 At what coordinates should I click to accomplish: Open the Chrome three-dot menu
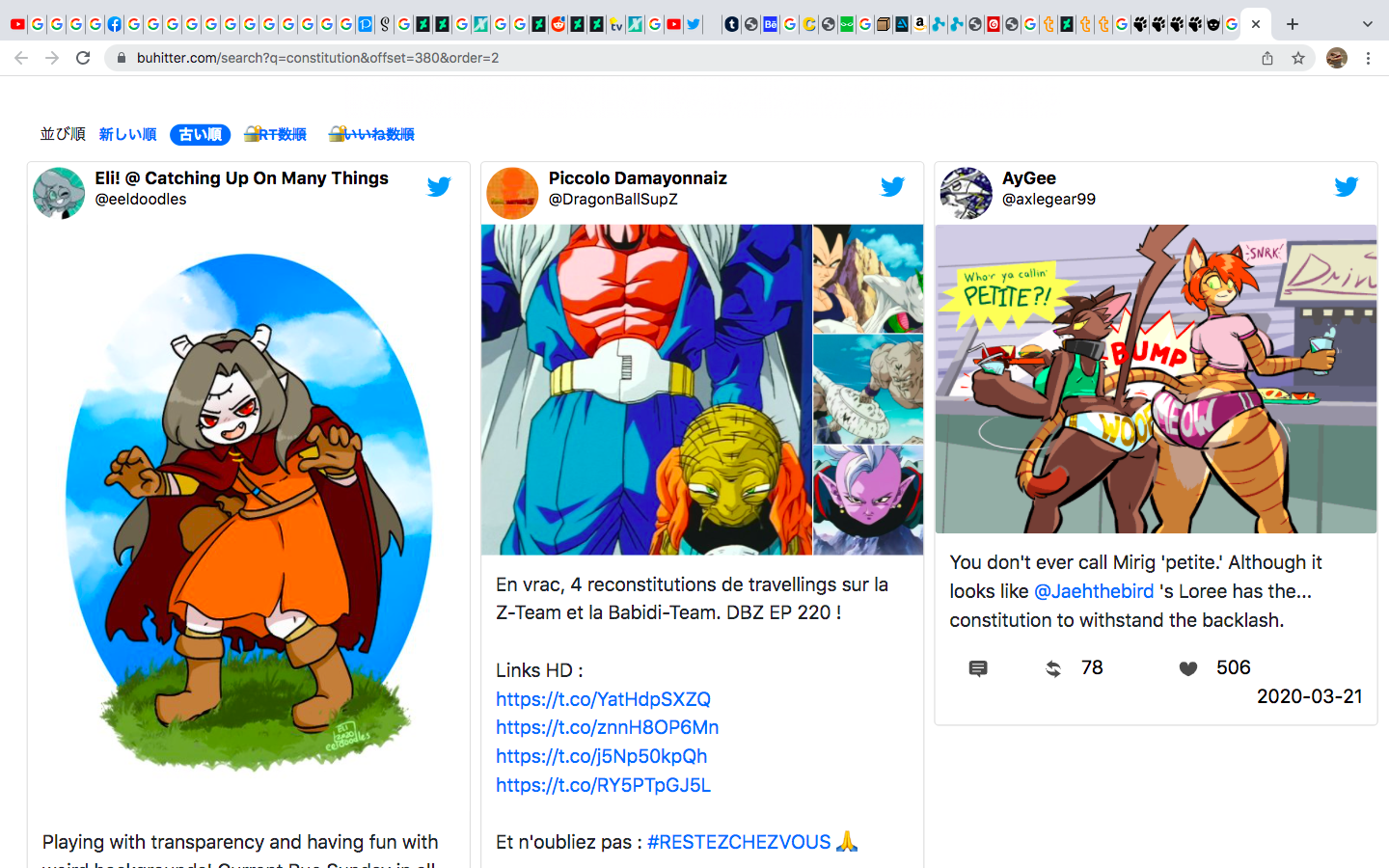tap(1368, 58)
